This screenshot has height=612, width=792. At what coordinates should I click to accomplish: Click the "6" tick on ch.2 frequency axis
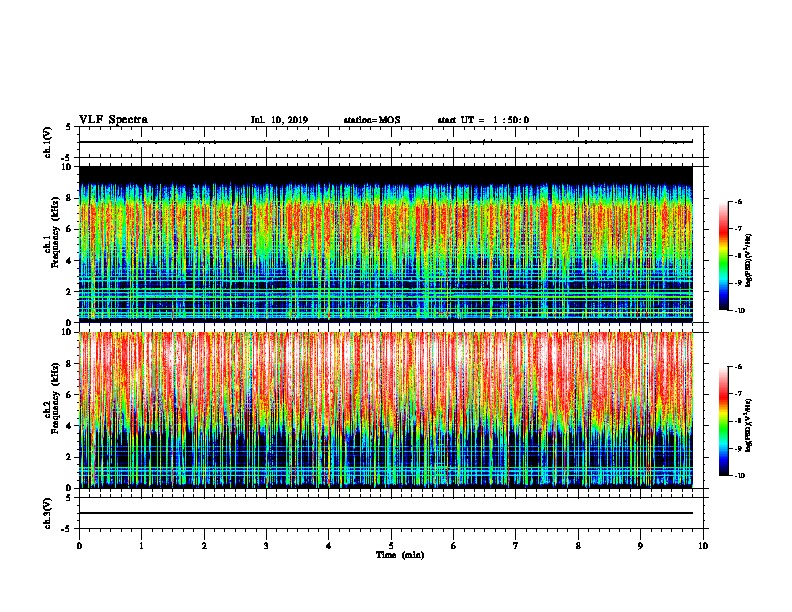click(x=70, y=395)
